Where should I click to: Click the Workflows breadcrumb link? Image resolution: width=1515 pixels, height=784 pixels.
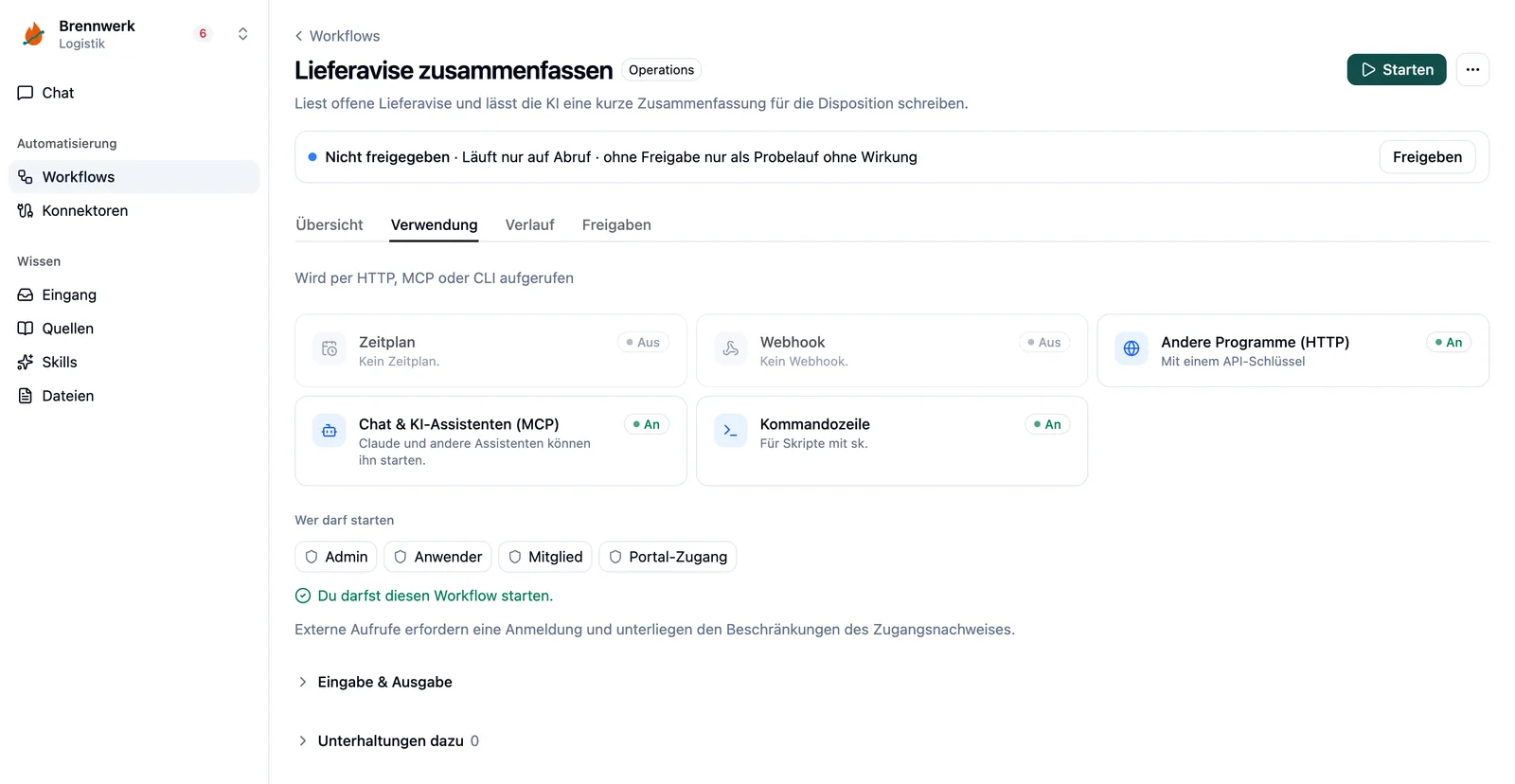point(345,36)
